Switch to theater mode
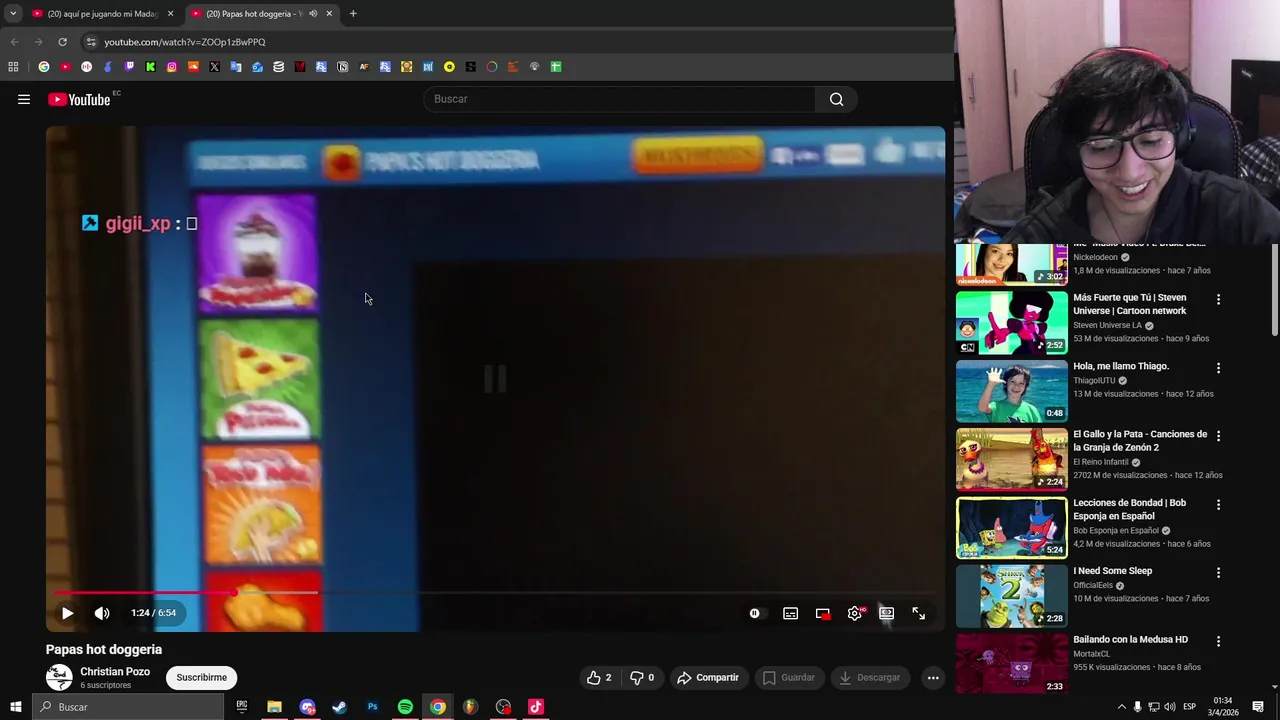Viewport: 1280px width, 720px height. [x=886, y=613]
